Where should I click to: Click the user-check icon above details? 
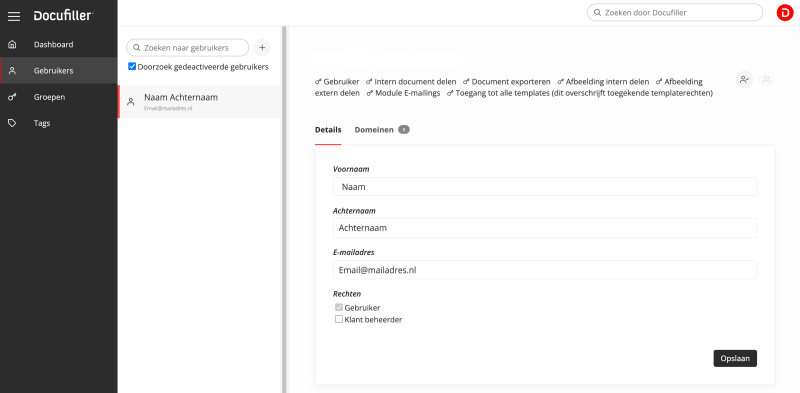coord(744,80)
